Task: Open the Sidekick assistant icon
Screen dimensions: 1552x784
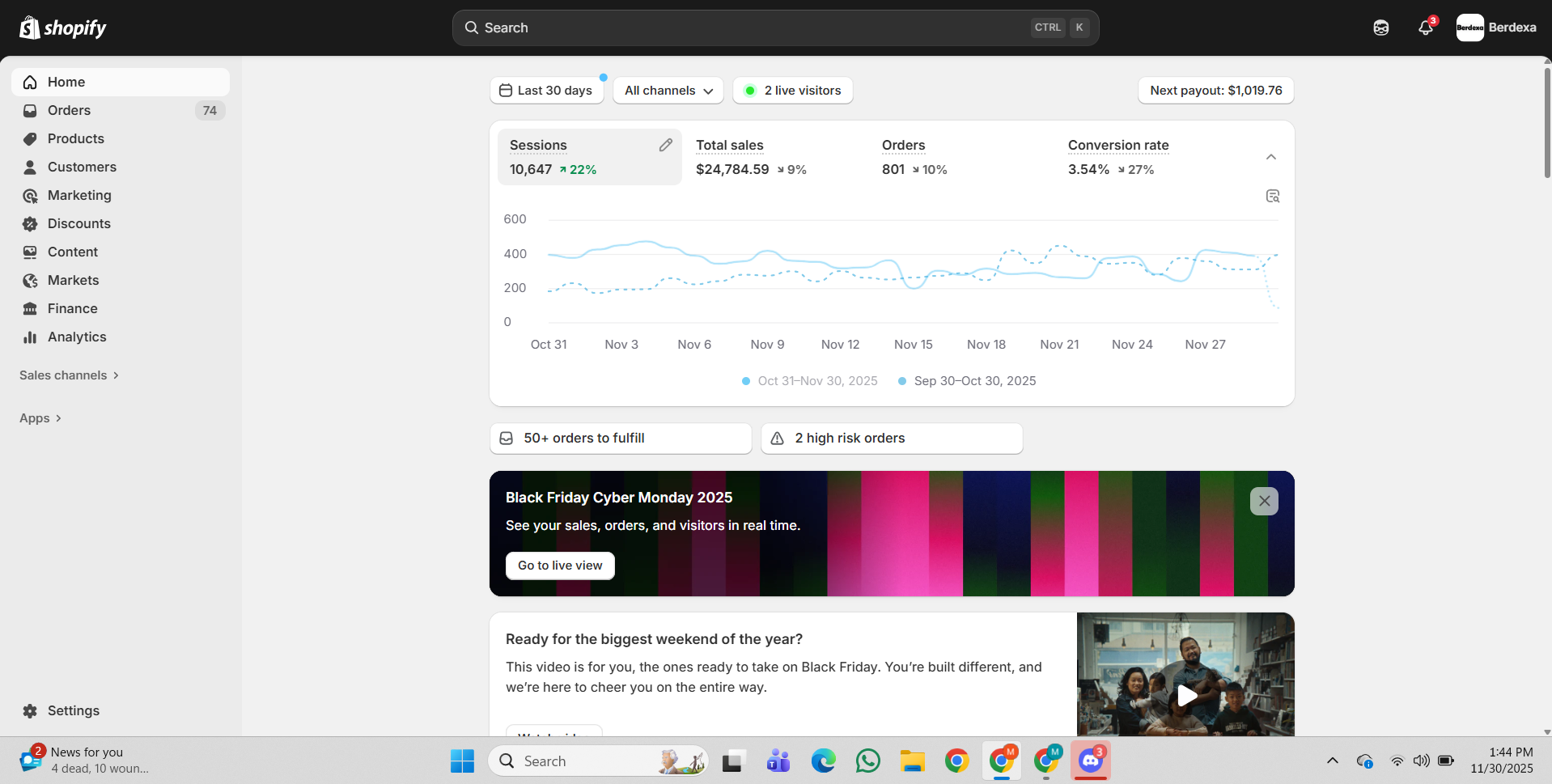Action: [x=1381, y=28]
